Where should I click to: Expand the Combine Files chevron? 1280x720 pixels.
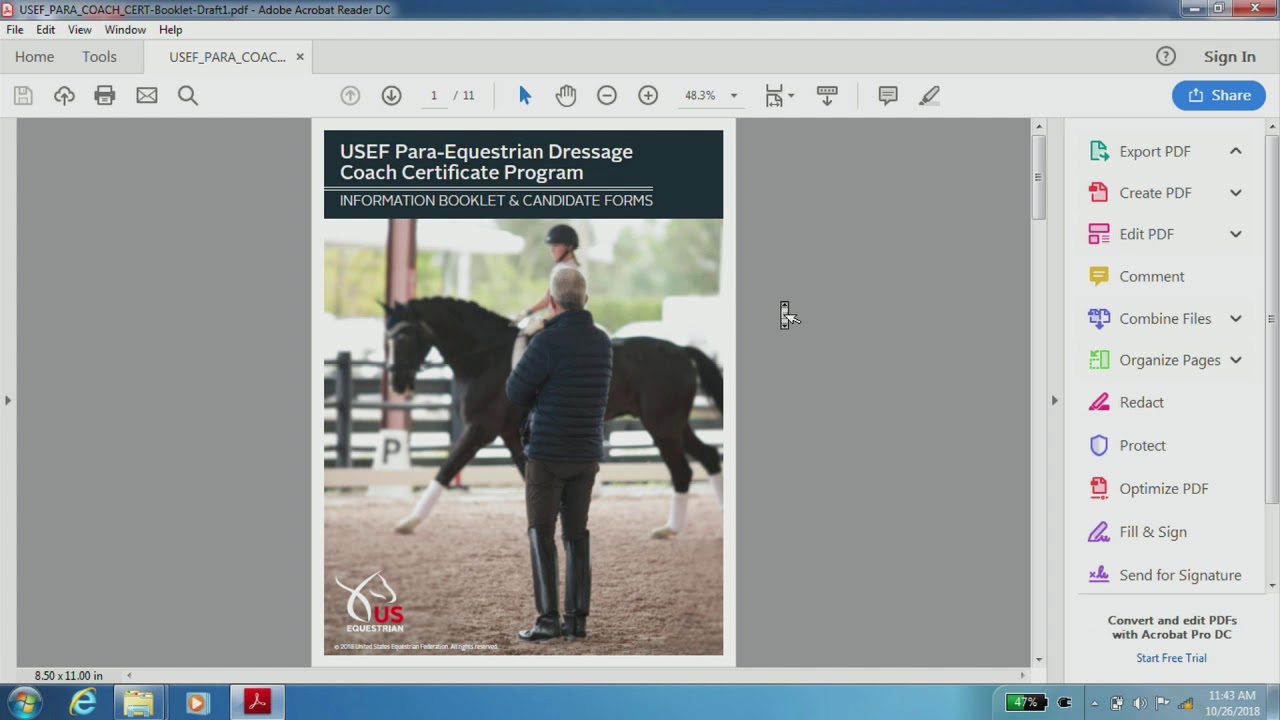point(1236,318)
